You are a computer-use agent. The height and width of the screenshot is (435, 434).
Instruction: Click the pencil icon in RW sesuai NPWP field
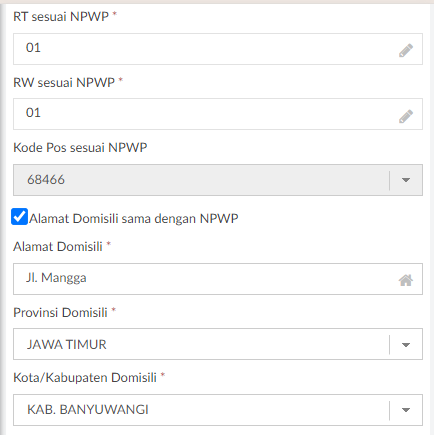click(x=406, y=116)
